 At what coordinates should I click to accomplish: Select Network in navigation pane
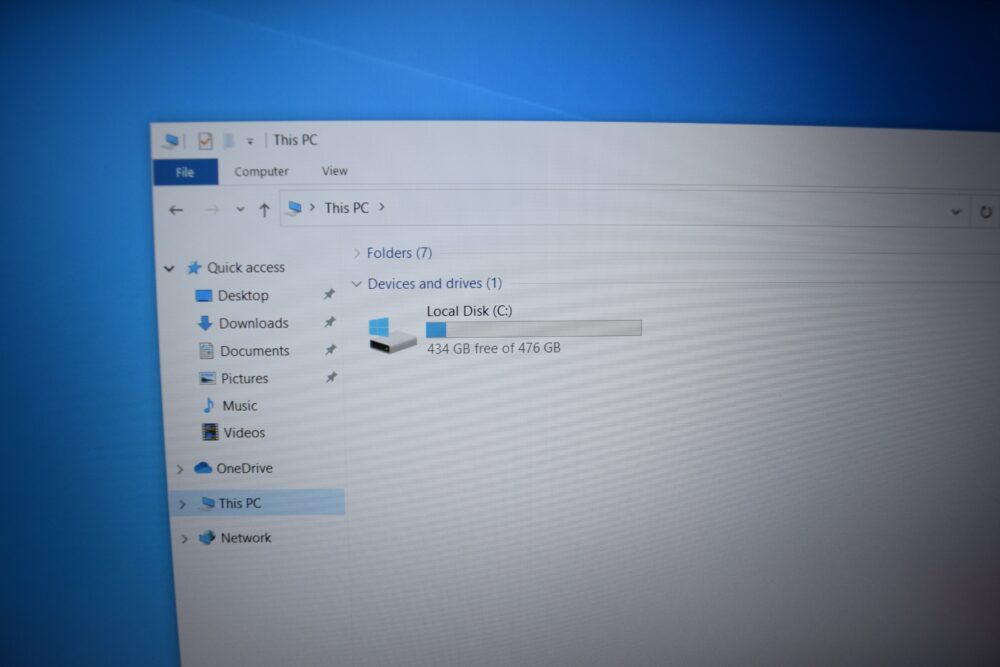[246, 538]
